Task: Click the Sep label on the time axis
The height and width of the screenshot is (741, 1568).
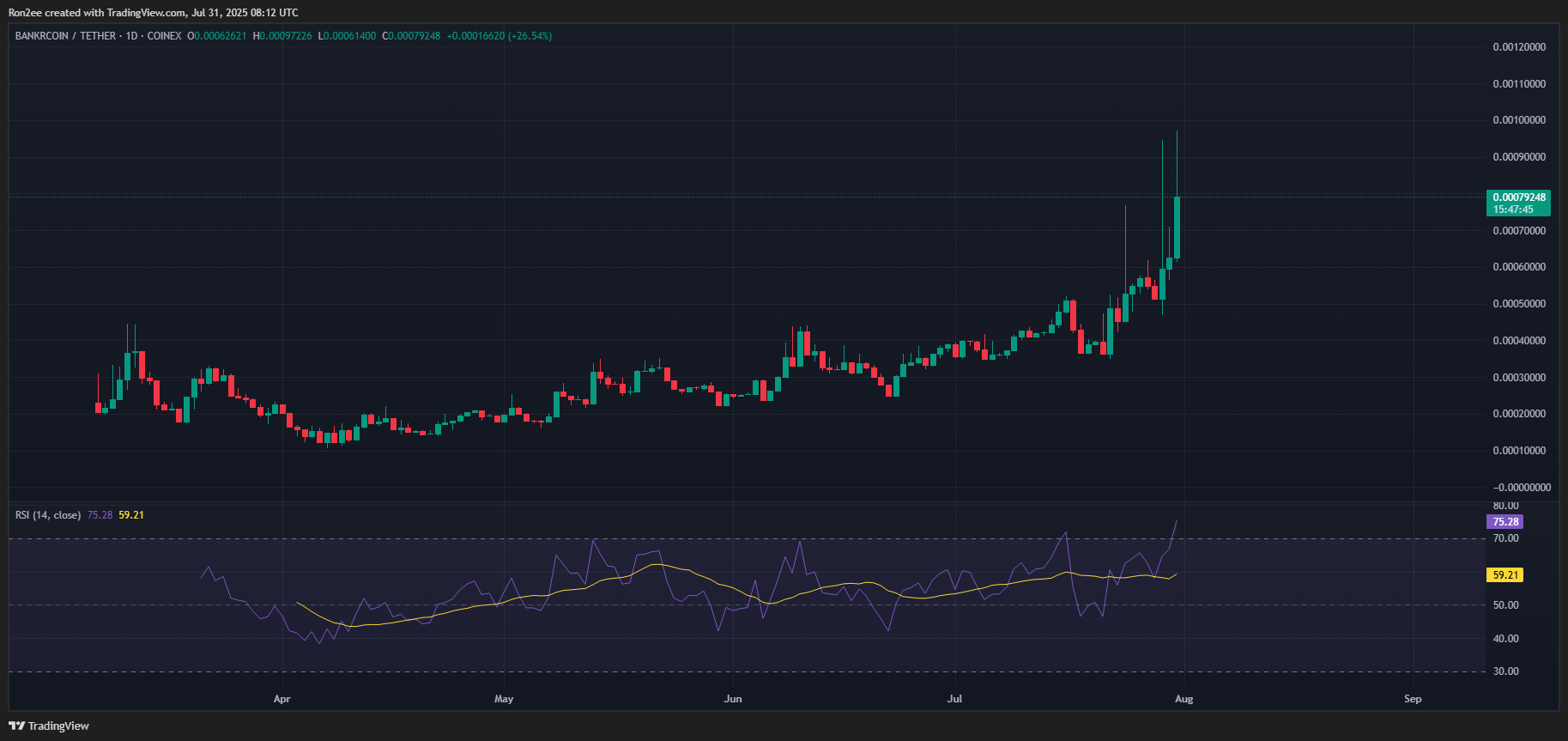Action: (x=1413, y=699)
